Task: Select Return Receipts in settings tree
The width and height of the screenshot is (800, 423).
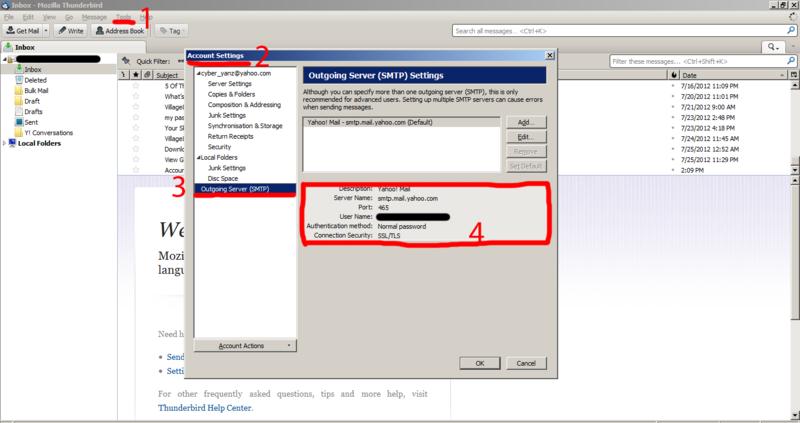Action: (230, 136)
